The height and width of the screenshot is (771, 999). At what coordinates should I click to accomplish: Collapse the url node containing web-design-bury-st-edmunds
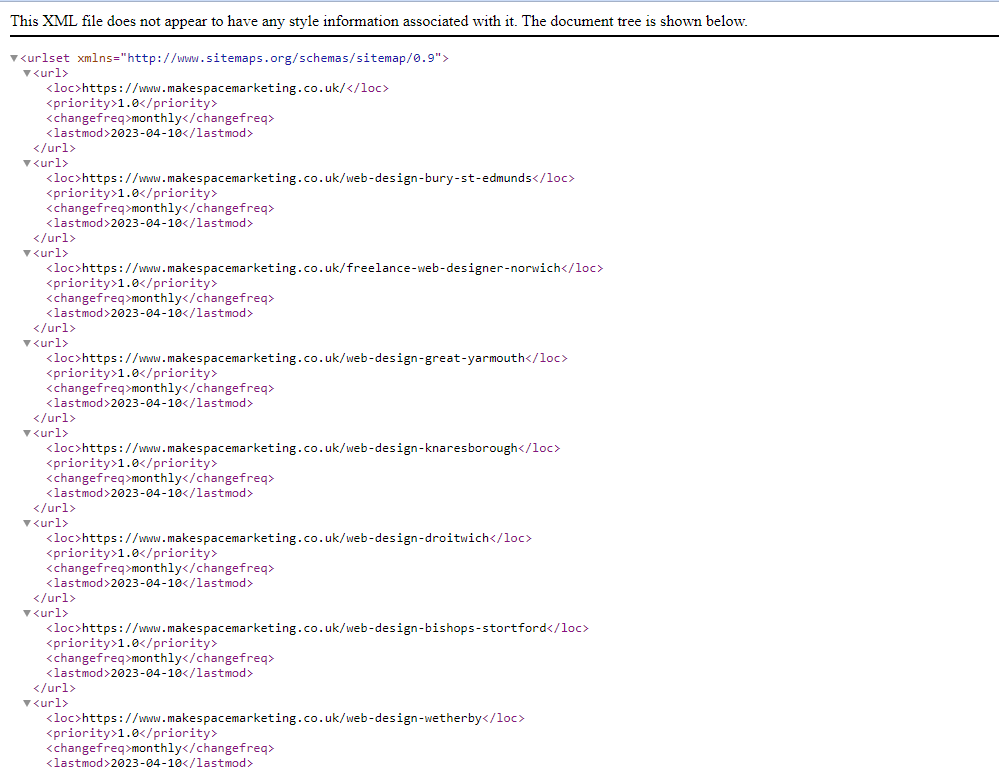27,163
